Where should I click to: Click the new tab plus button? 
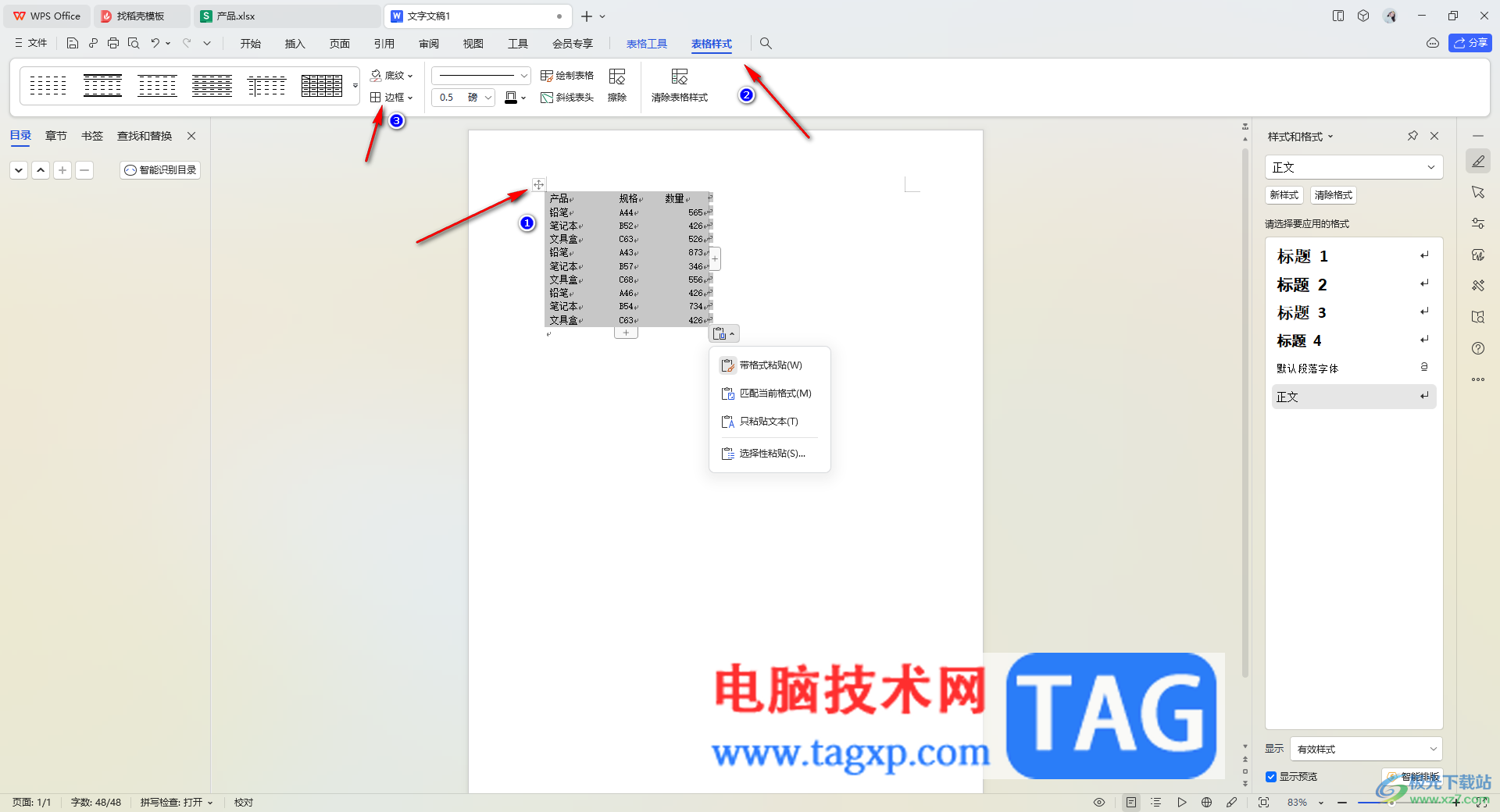click(x=587, y=16)
